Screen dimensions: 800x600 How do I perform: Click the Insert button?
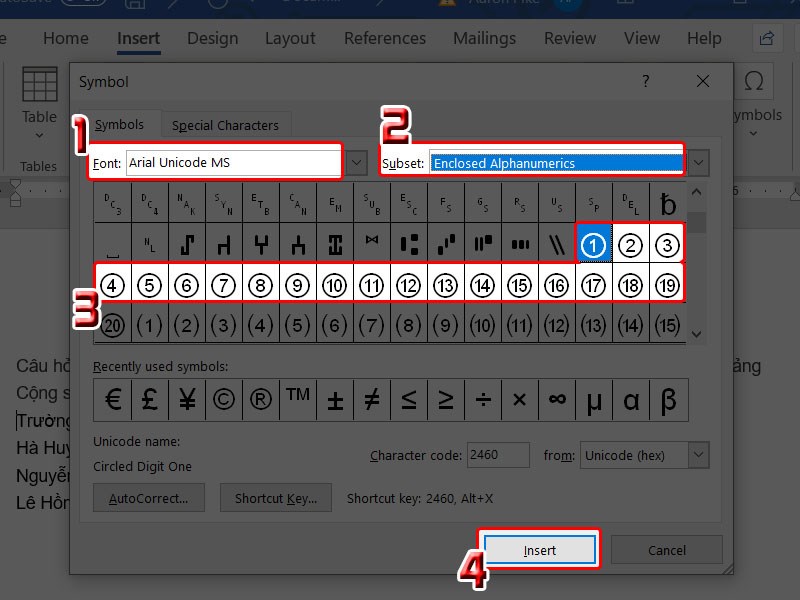[x=540, y=550]
